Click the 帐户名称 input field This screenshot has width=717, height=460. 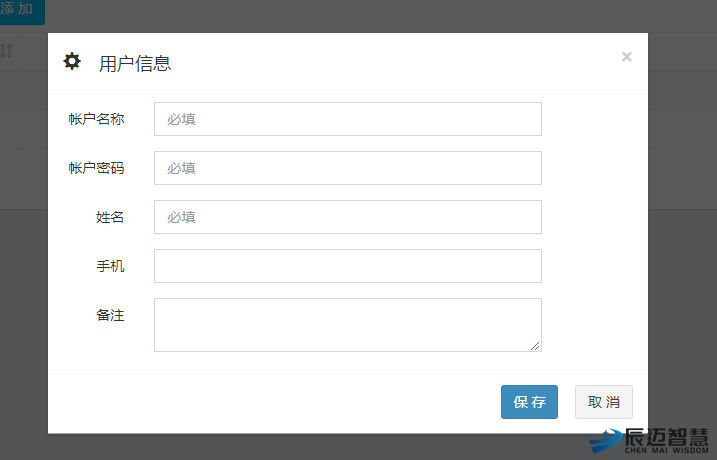[x=347, y=119]
